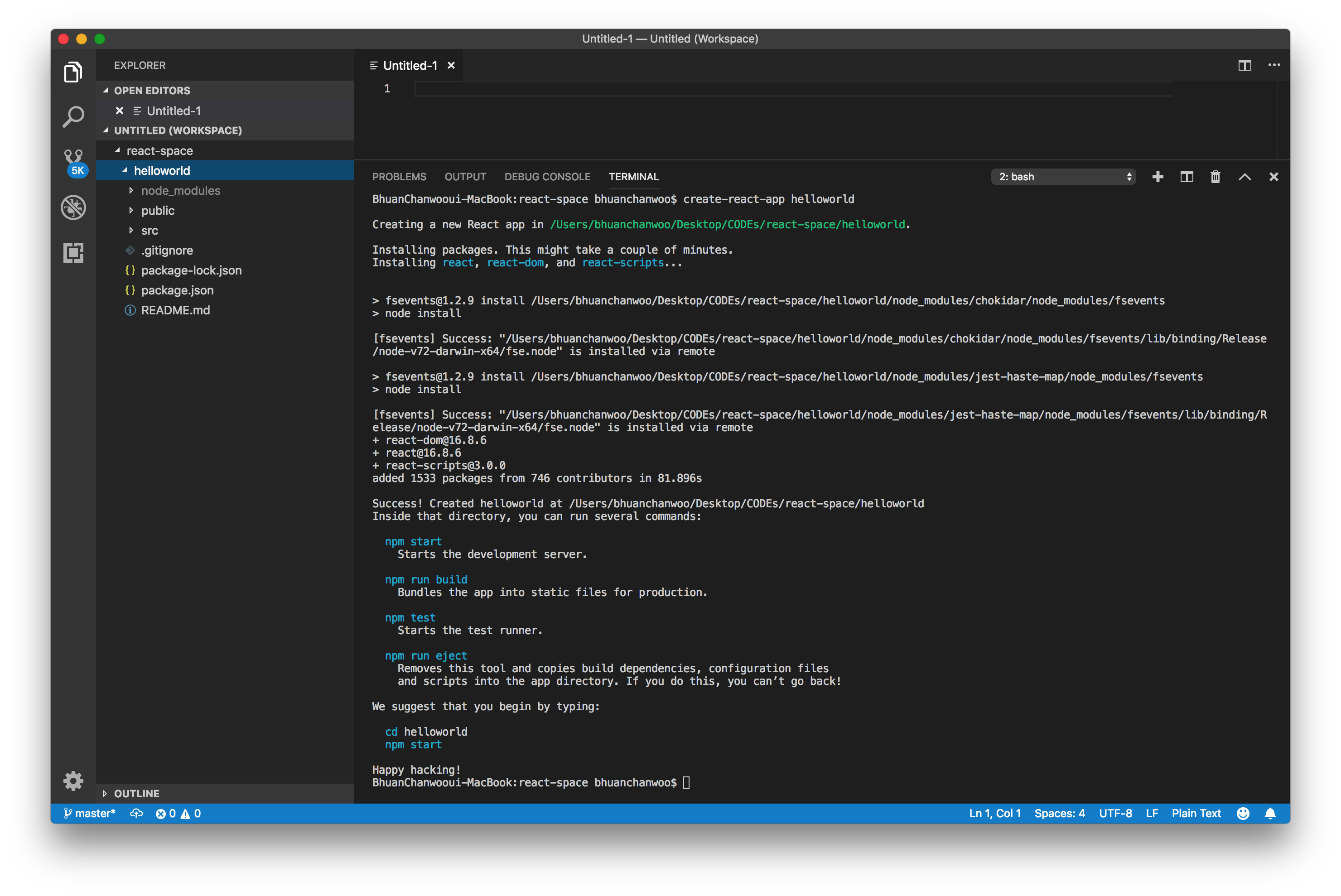Open notifications bell in status bar
This screenshot has width=1341, height=896.
click(x=1270, y=813)
